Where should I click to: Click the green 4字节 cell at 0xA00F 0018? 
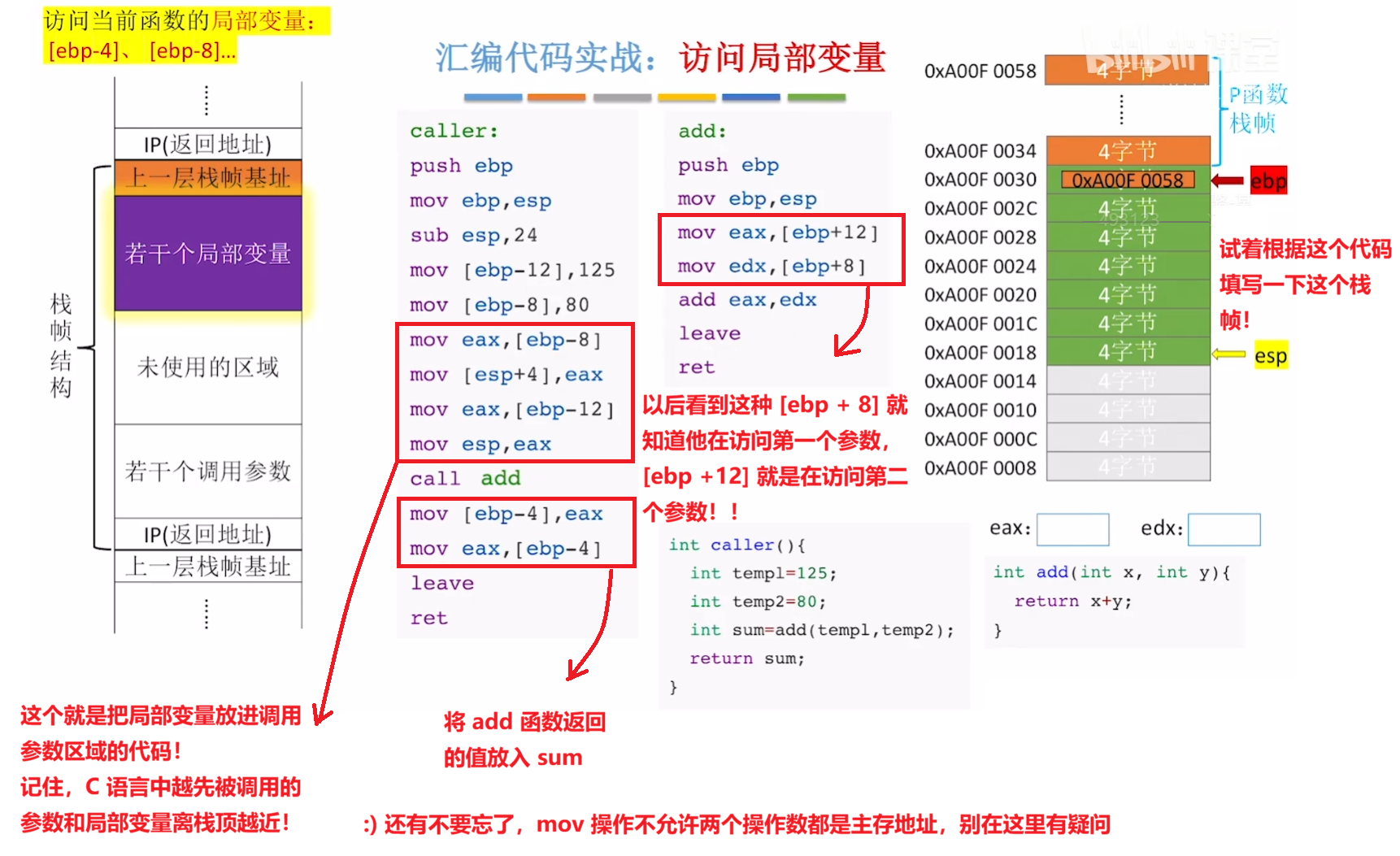coord(1128,351)
